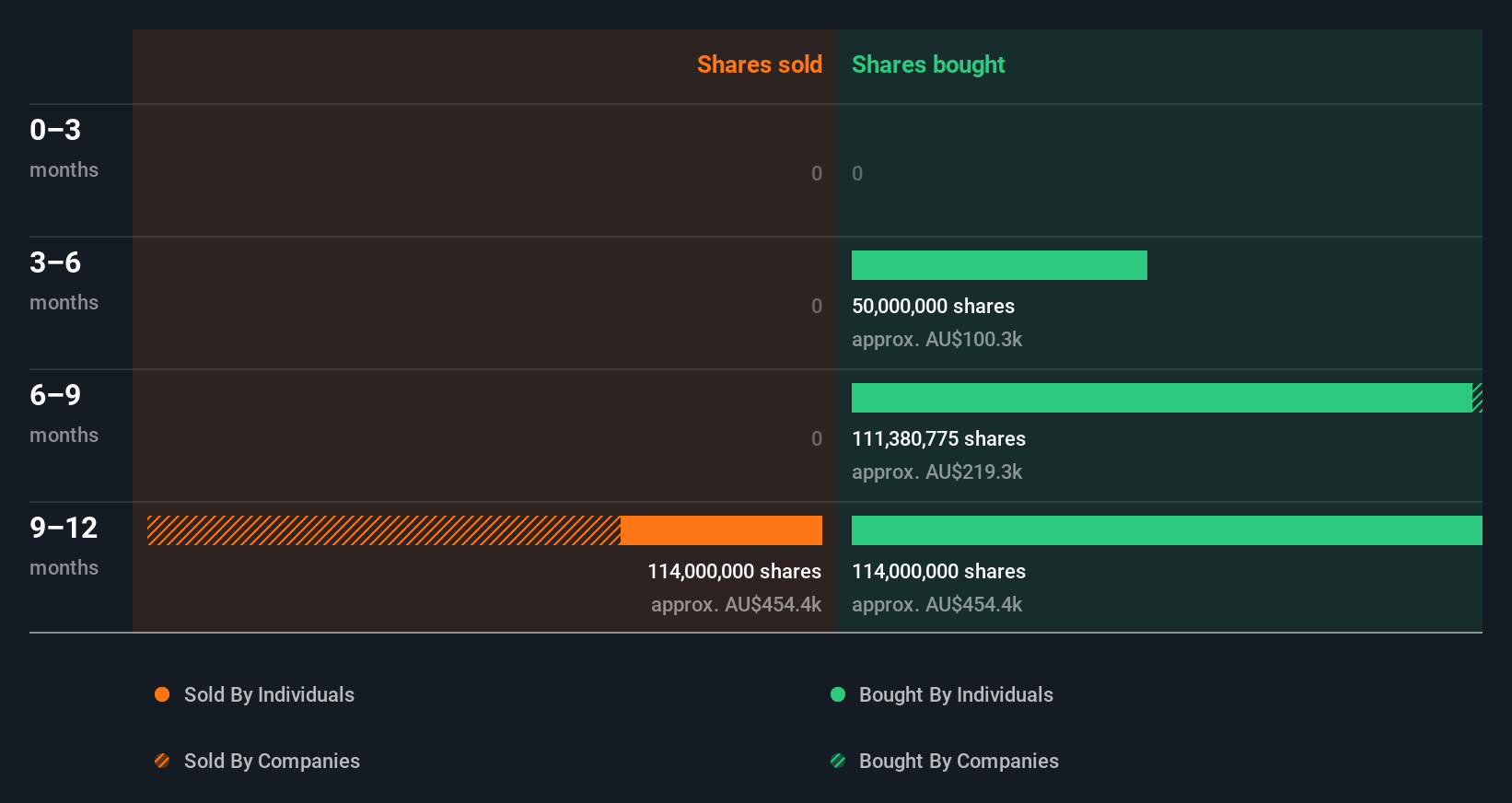The height and width of the screenshot is (803, 1512).
Task: Click the 3–6 months row label
Action: click(x=64, y=280)
